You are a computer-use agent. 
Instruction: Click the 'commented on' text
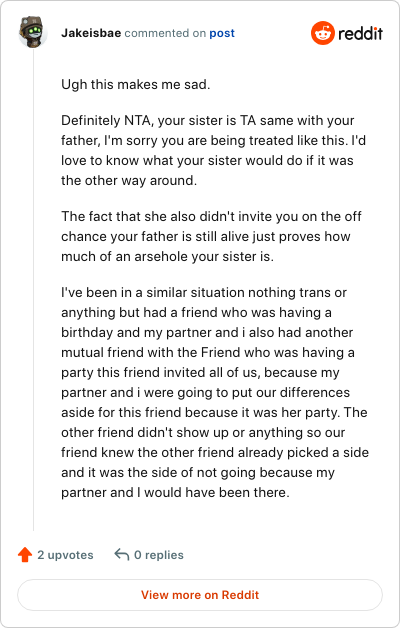click(x=165, y=33)
